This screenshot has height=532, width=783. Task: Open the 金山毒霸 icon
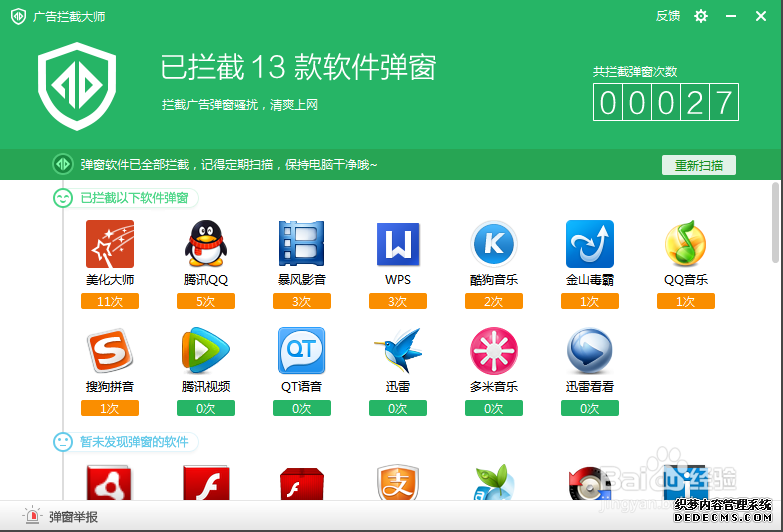click(x=590, y=244)
